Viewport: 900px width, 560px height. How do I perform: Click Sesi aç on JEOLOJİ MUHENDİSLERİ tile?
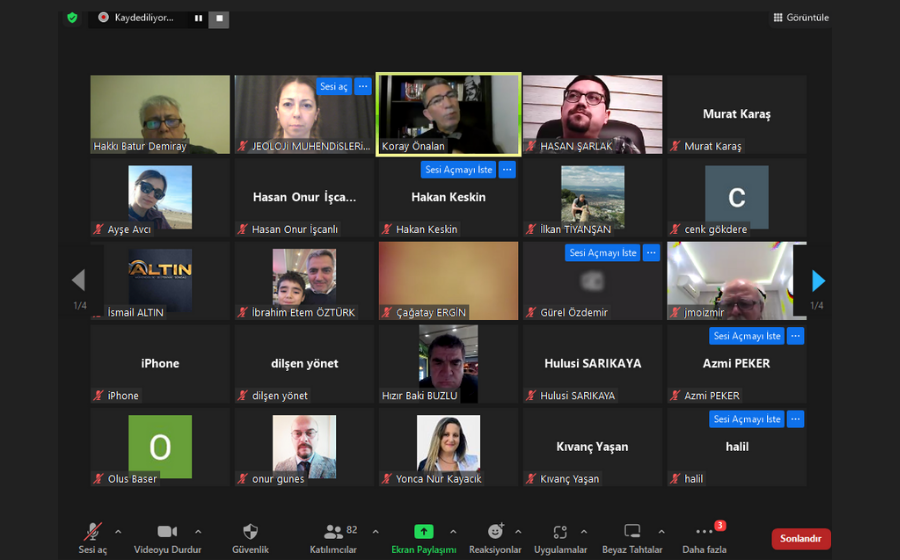pyautogui.click(x=333, y=87)
